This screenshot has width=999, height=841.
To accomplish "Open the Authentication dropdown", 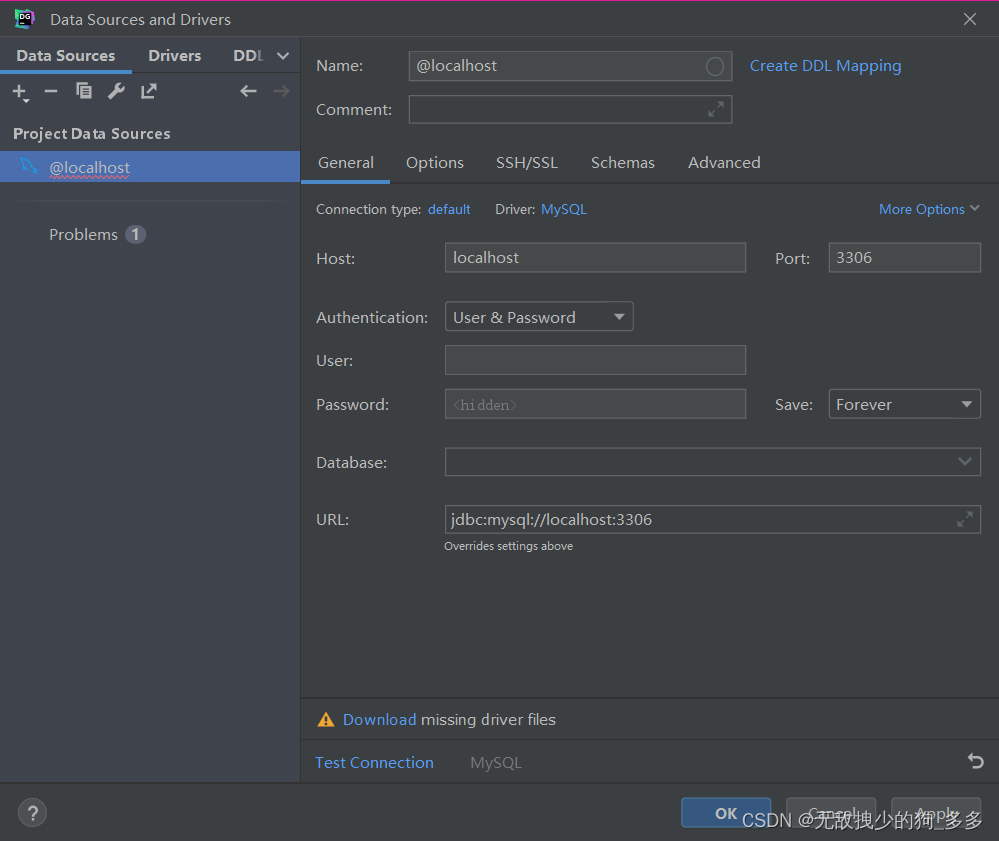I will [x=539, y=317].
